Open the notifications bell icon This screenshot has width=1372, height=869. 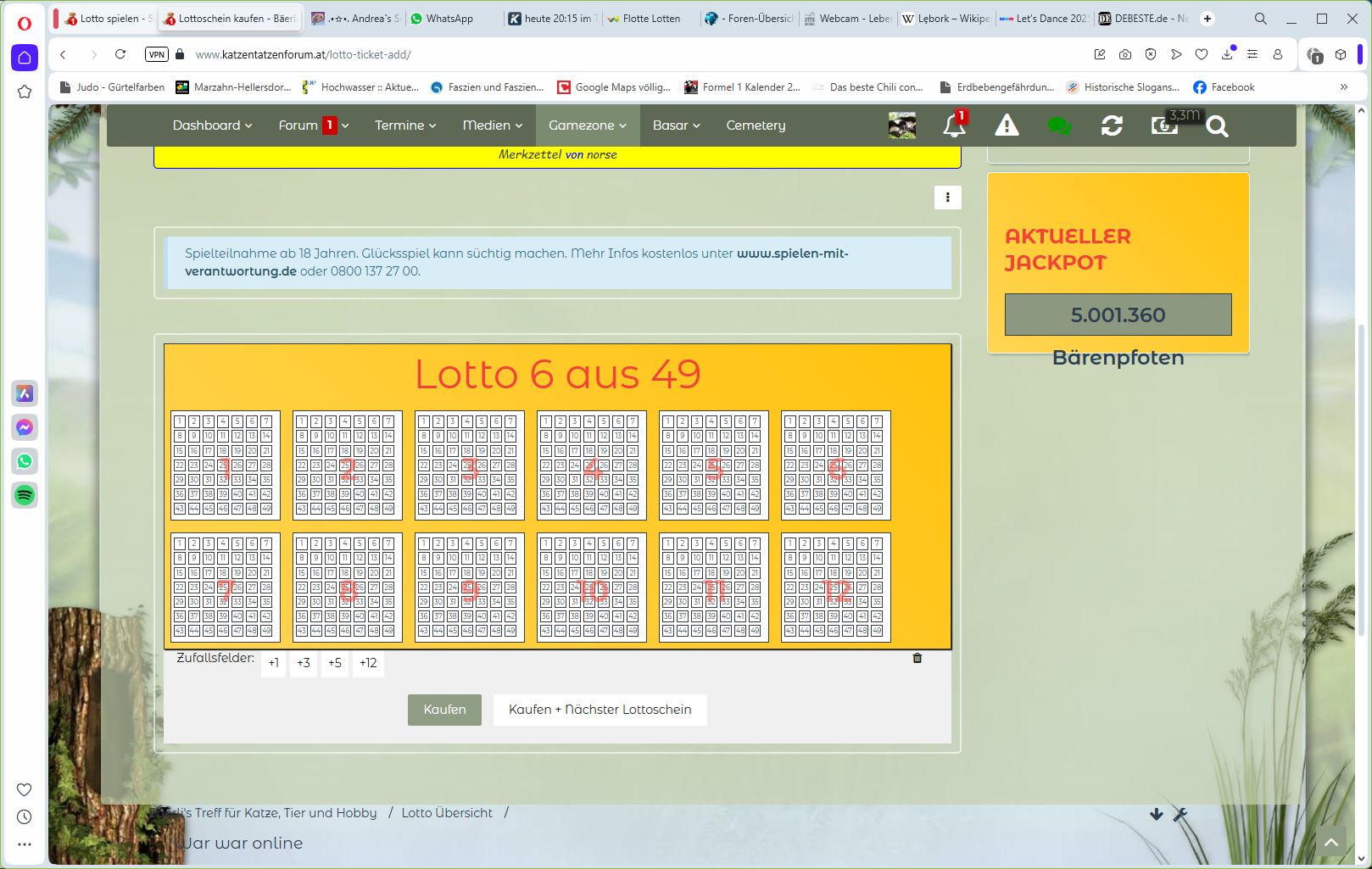[954, 126]
